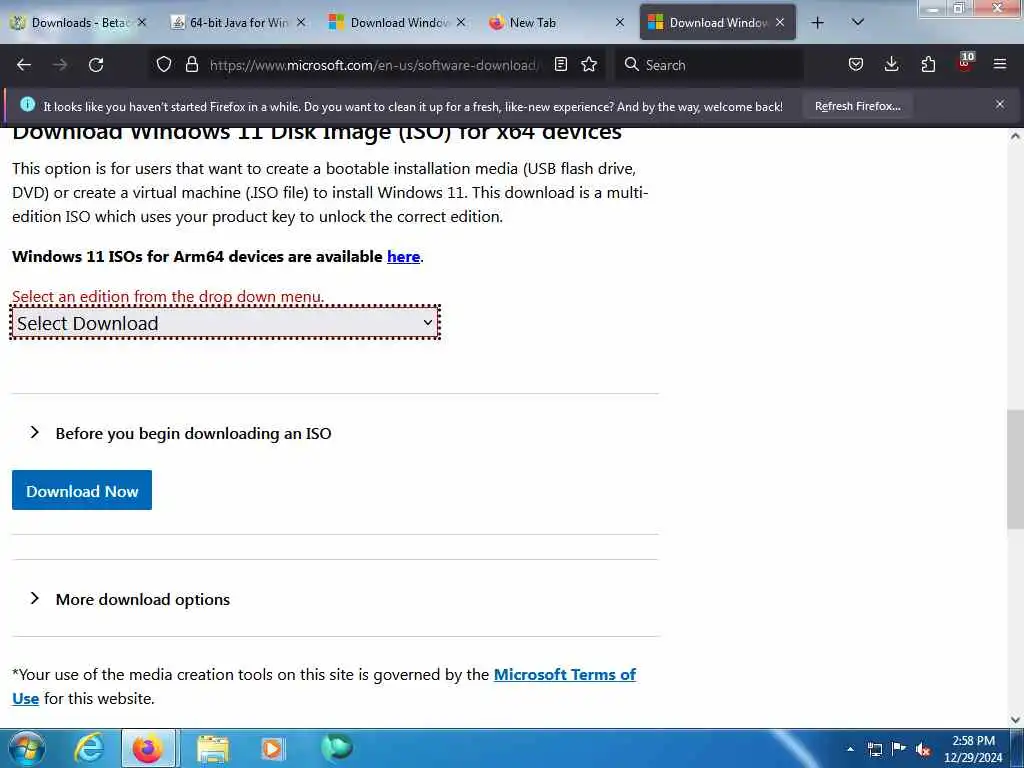Open the Save to Pocket icon
Image resolution: width=1024 pixels, height=768 pixels.
click(856, 64)
